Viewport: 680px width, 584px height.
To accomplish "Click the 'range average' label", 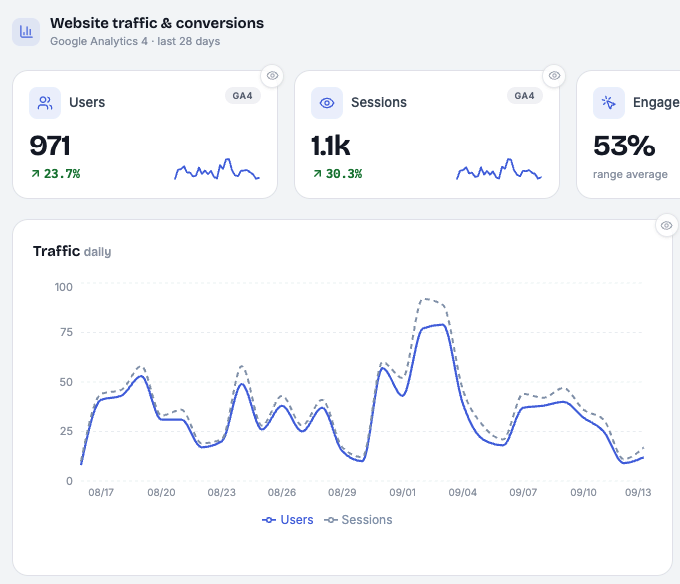I will click(630, 174).
